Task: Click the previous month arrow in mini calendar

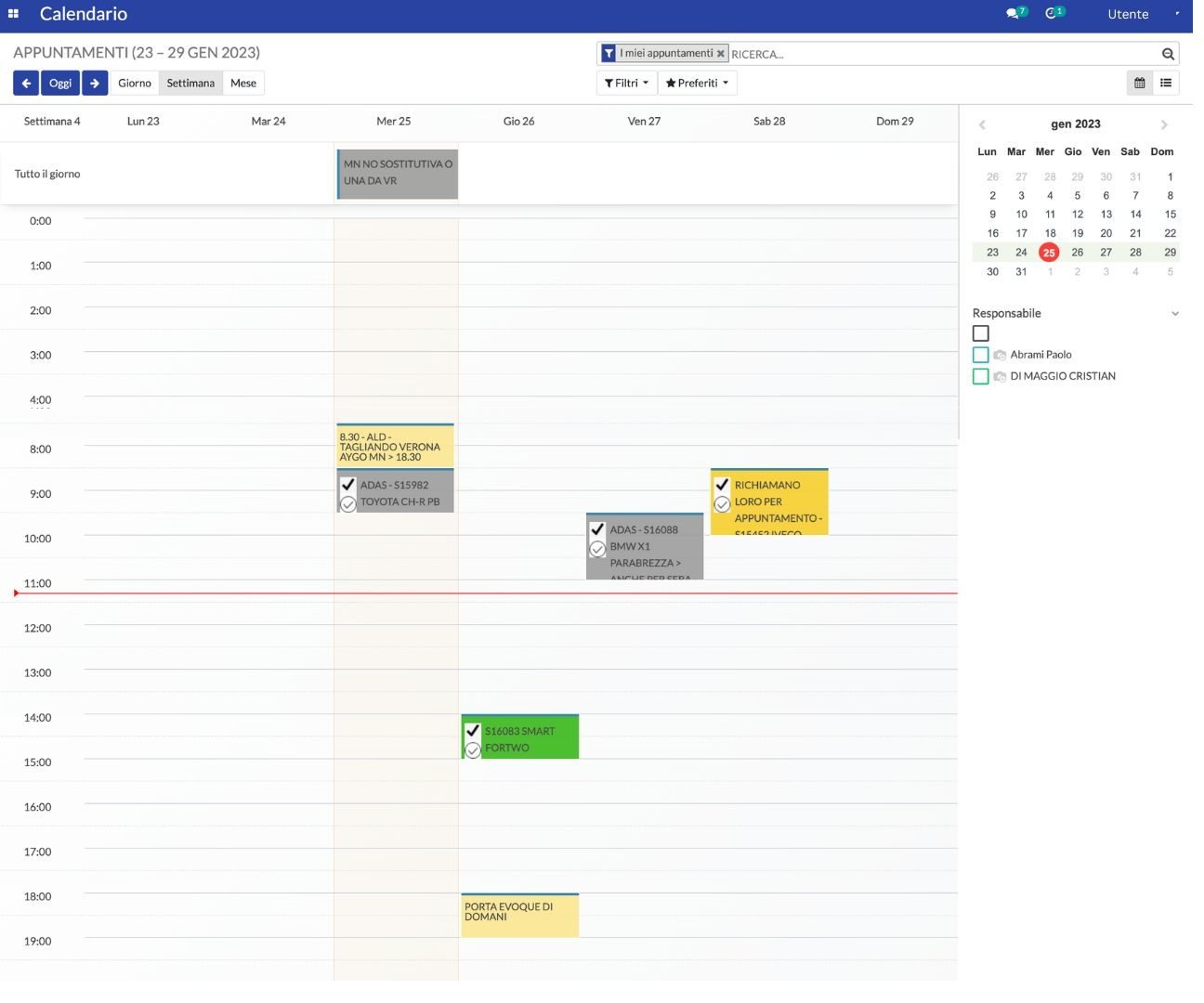Action: (x=982, y=124)
